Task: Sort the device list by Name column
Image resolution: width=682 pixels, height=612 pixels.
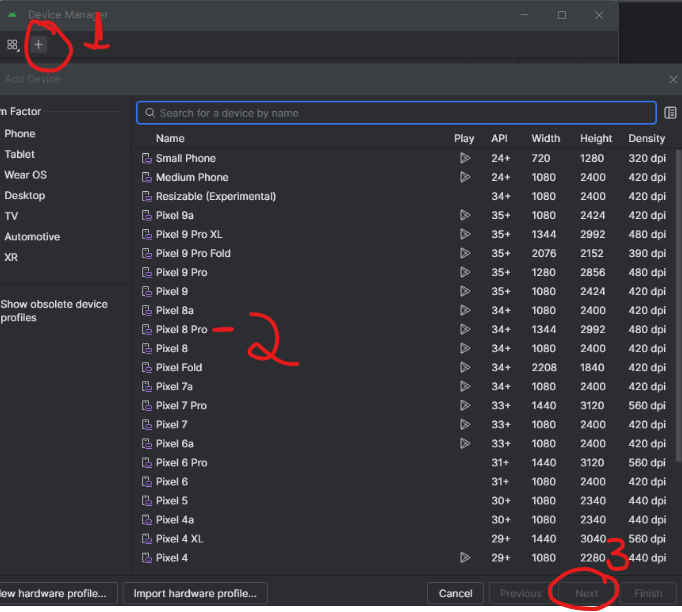Action: click(x=170, y=139)
